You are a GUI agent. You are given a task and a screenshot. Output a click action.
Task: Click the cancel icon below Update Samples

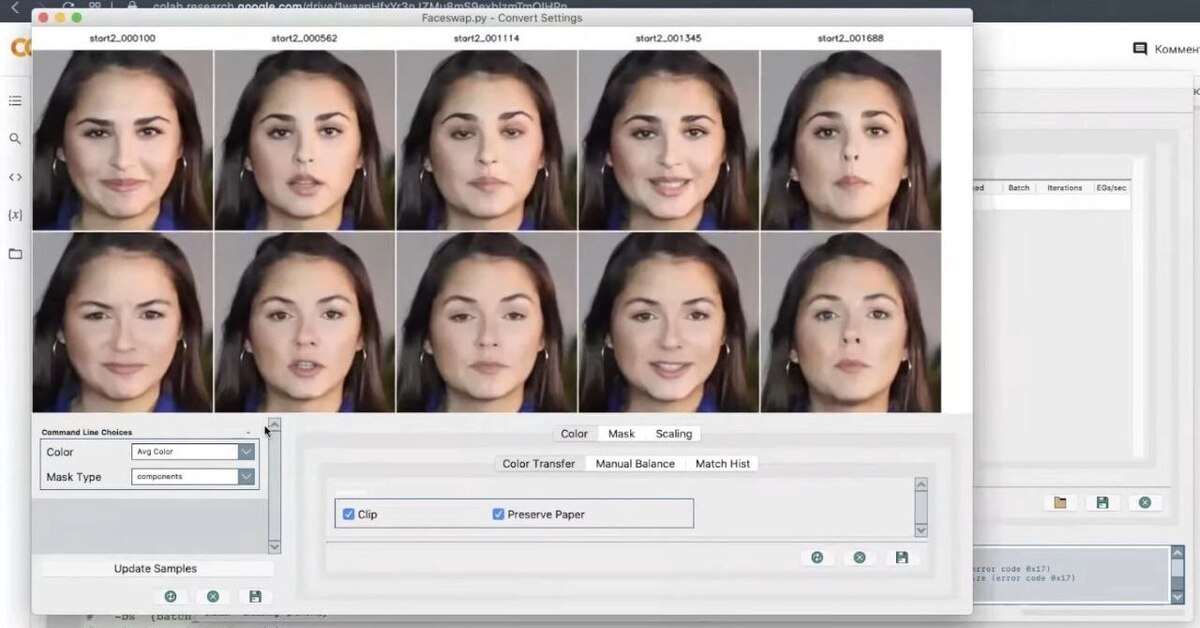pos(213,596)
